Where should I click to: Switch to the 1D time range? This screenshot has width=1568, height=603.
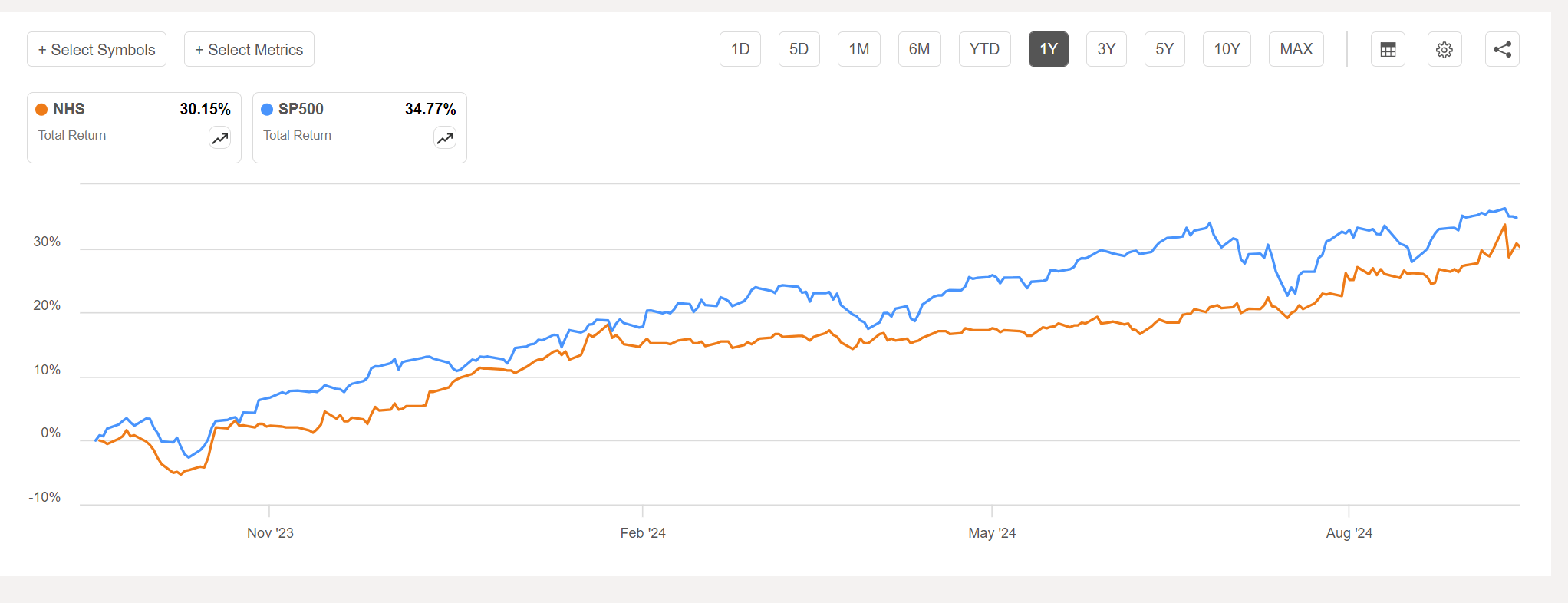tap(740, 50)
